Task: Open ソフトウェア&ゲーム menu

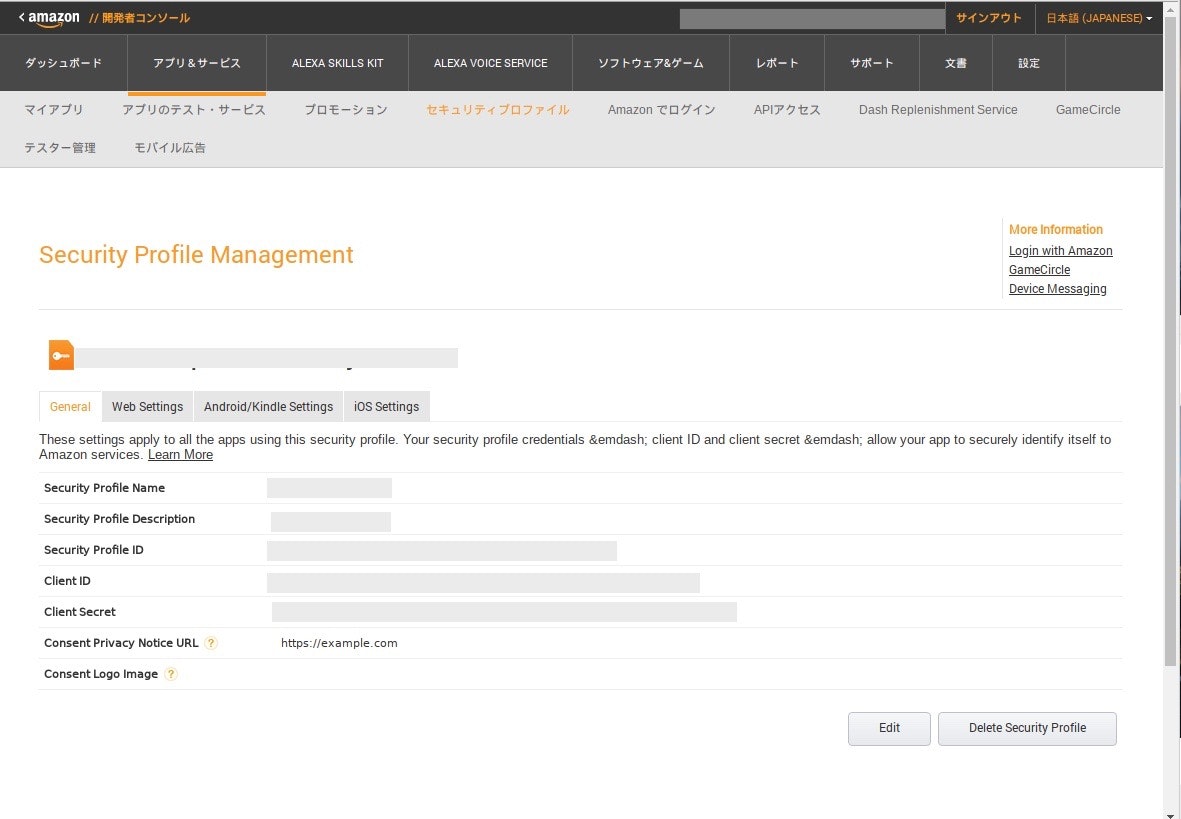Action: click(651, 63)
